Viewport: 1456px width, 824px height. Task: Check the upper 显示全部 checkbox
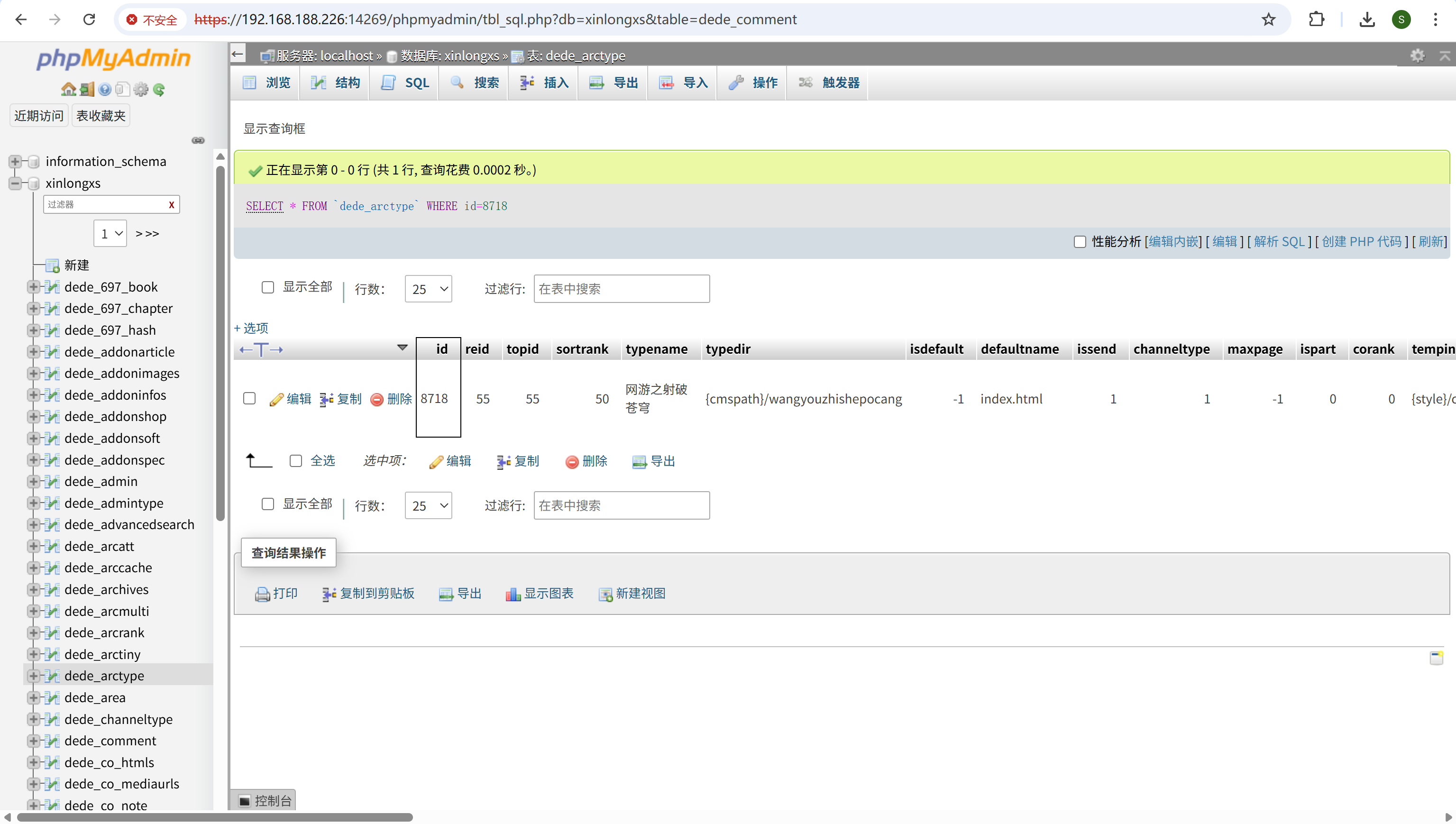pos(268,287)
